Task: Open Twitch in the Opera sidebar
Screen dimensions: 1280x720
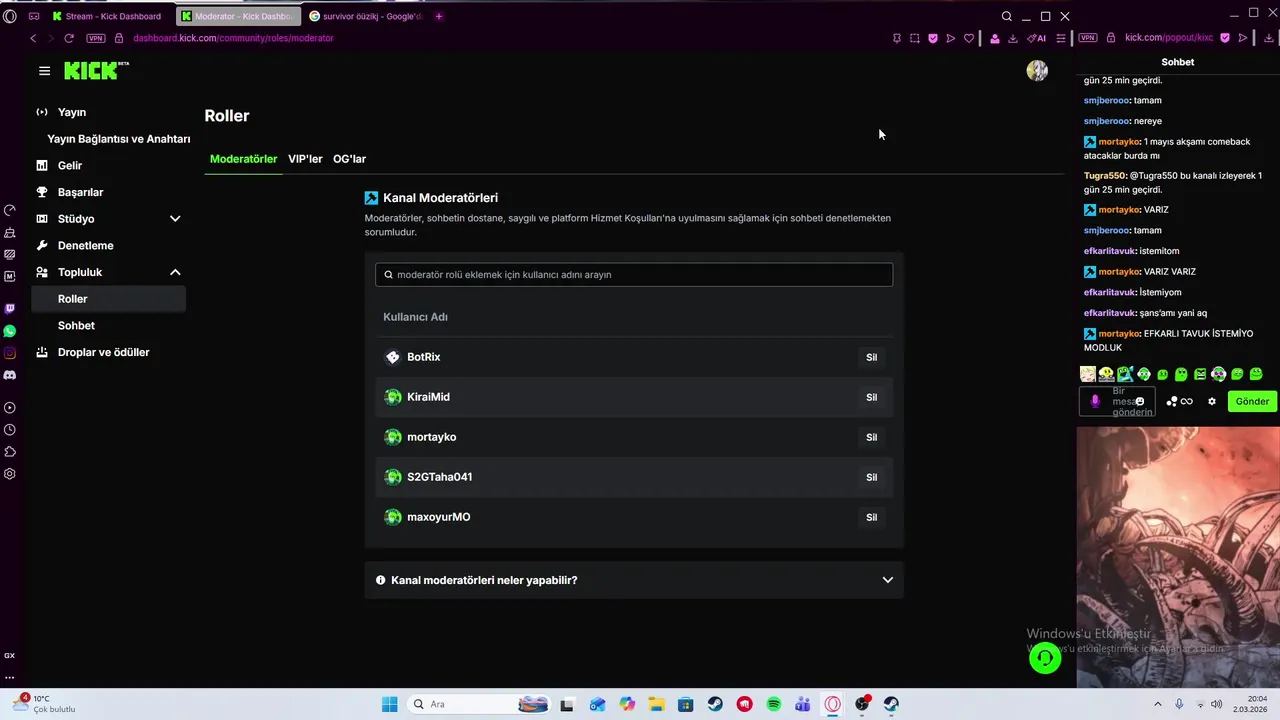Action: (x=10, y=309)
